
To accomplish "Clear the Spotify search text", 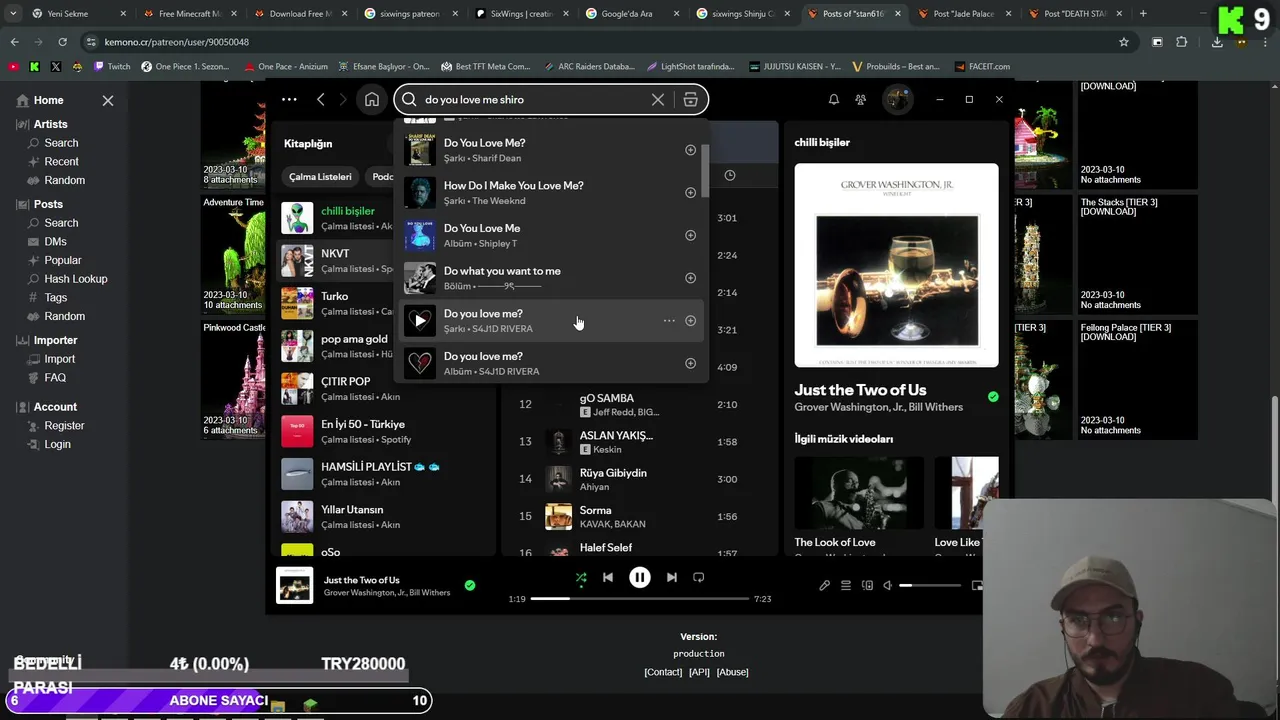I will click(658, 99).
